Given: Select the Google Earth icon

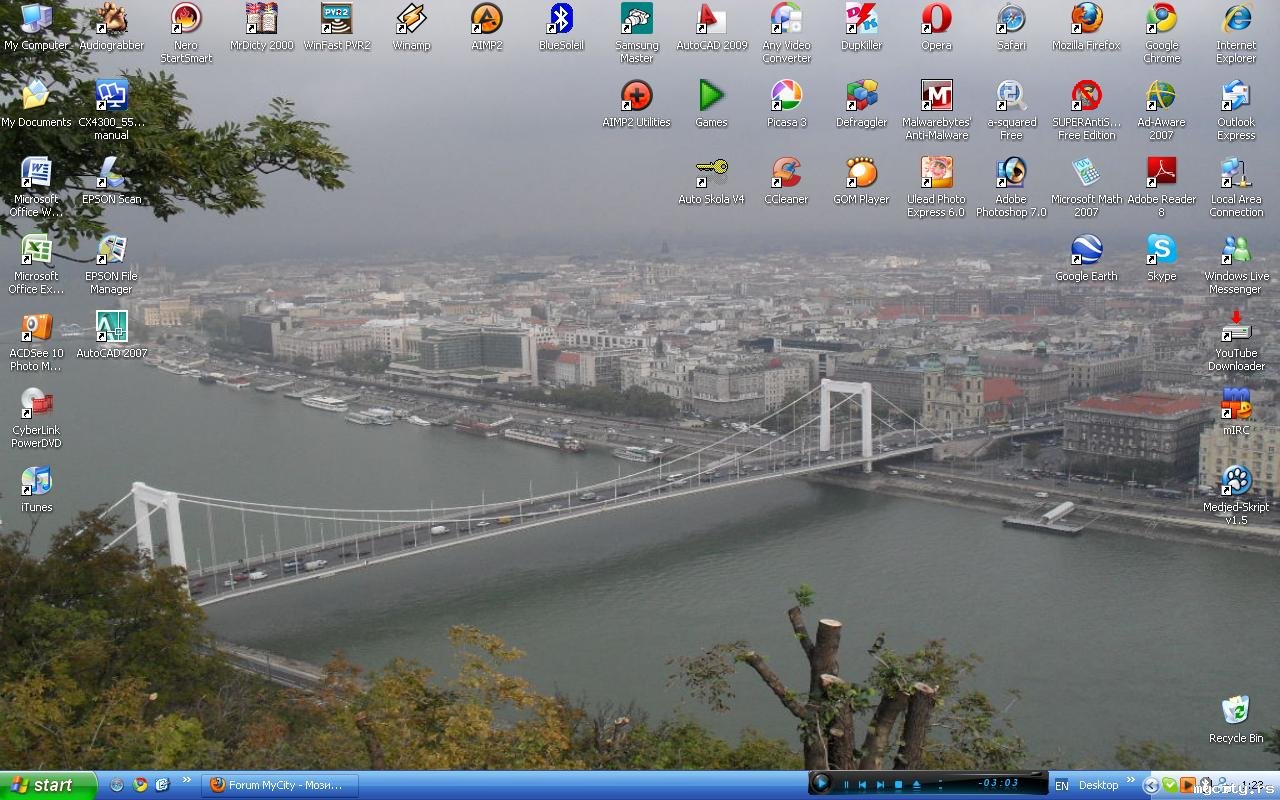Looking at the screenshot, I should [x=1086, y=250].
